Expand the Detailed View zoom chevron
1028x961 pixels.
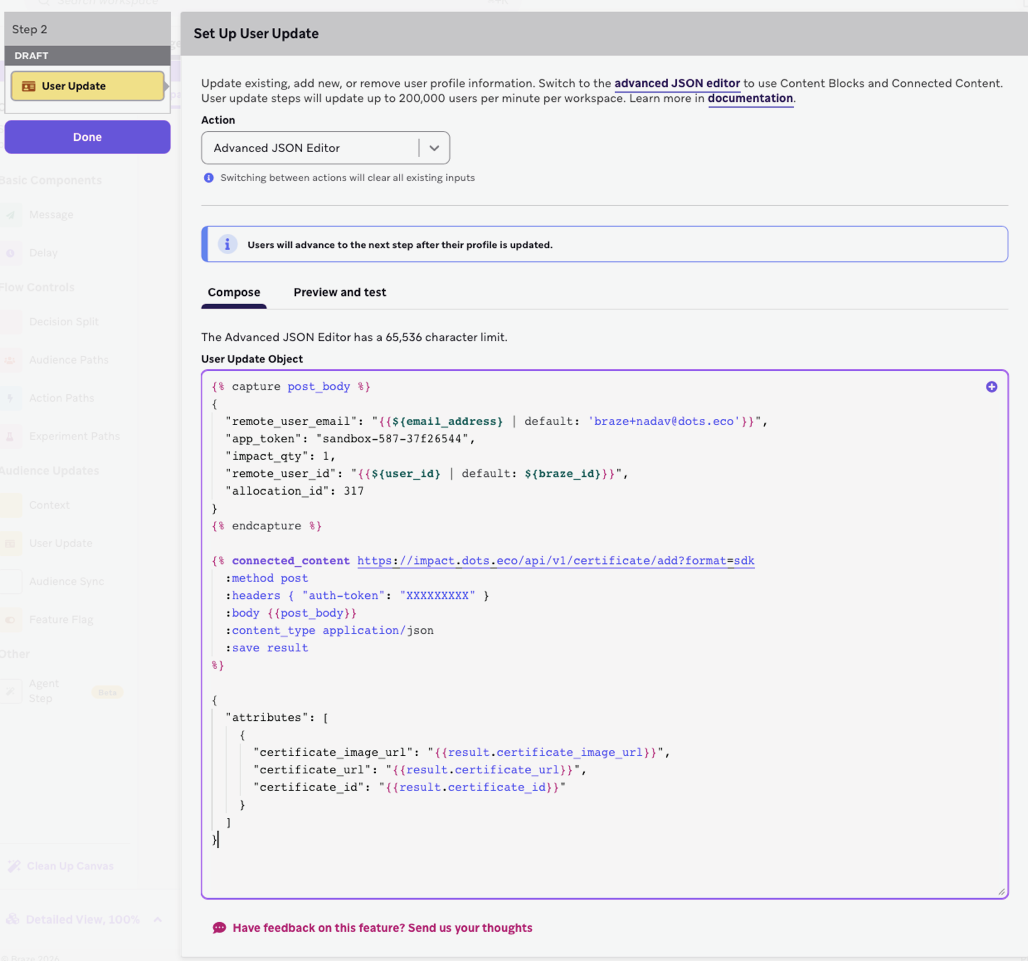(157, 919)
